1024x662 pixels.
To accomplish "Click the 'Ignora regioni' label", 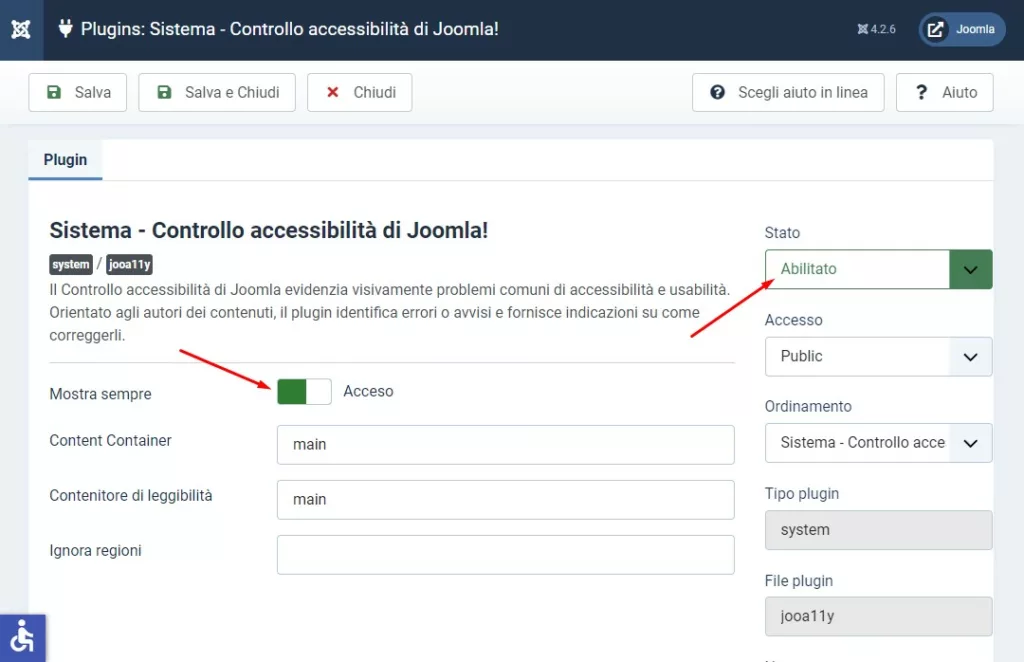I will 95,550.
